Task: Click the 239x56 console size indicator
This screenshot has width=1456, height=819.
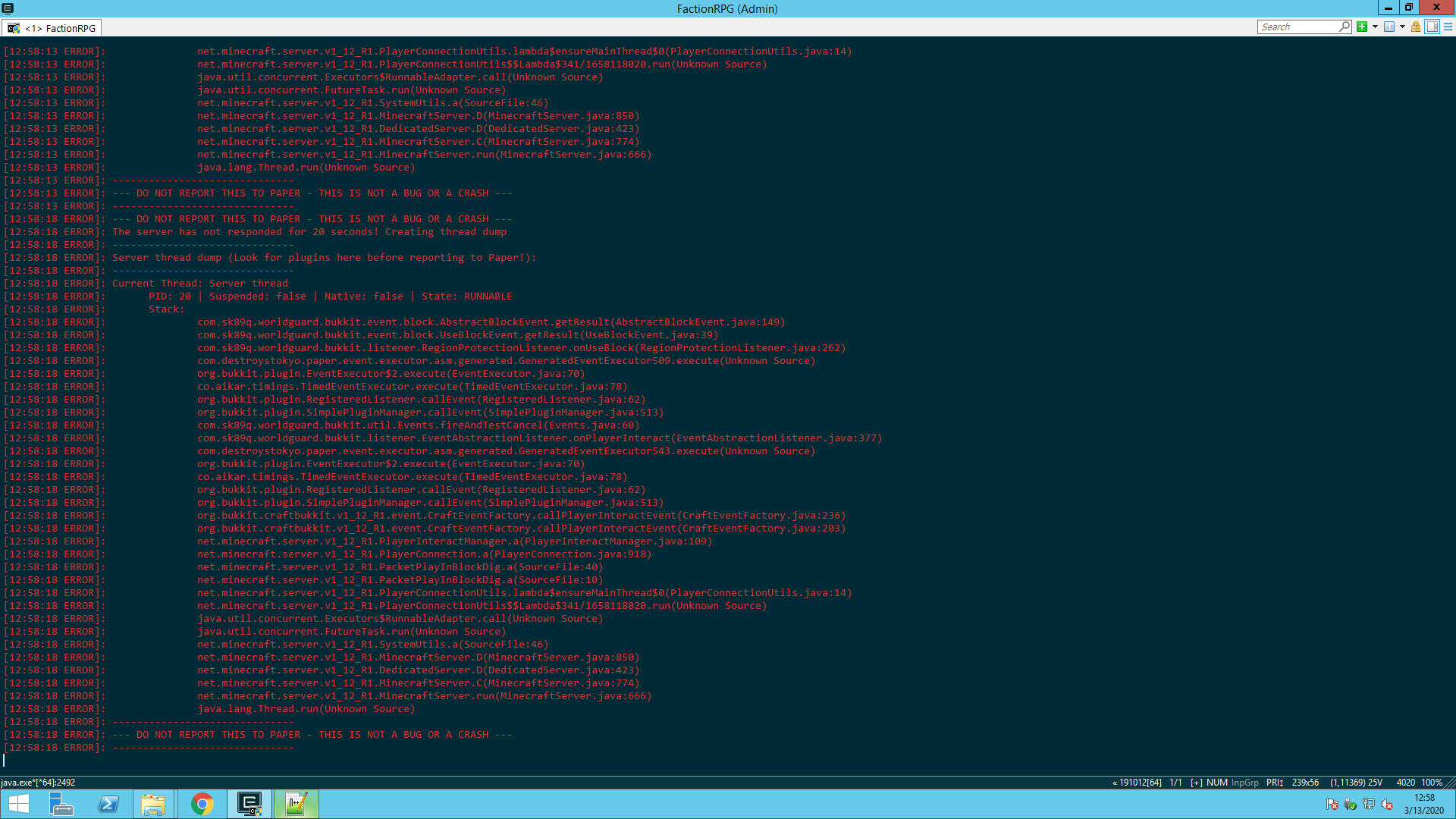Action: click(1305, 783)
